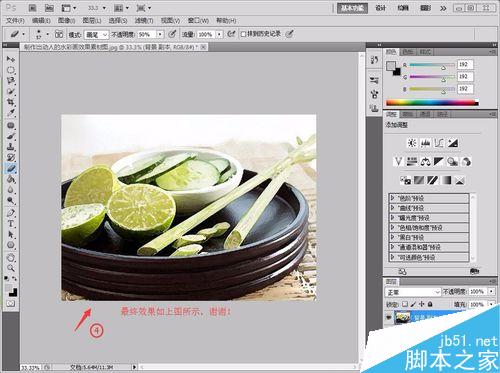Select the Elliptical Marquee tool
The width and height of the screenshot is (500, 373).
(11, 70)
